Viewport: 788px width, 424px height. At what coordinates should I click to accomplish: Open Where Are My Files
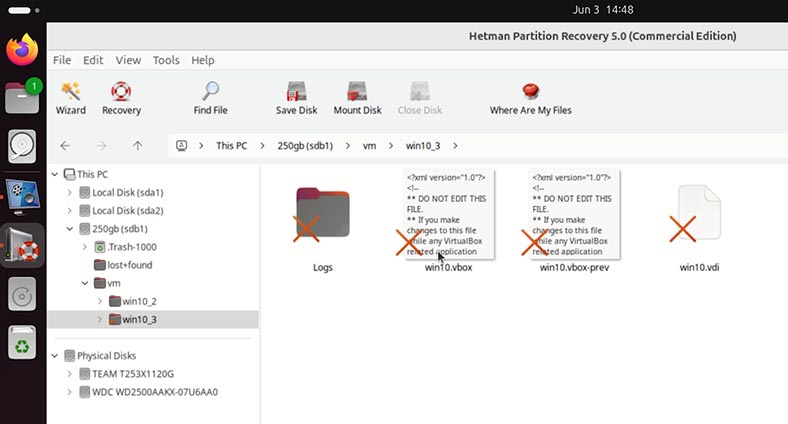click(x=531, y=98)
